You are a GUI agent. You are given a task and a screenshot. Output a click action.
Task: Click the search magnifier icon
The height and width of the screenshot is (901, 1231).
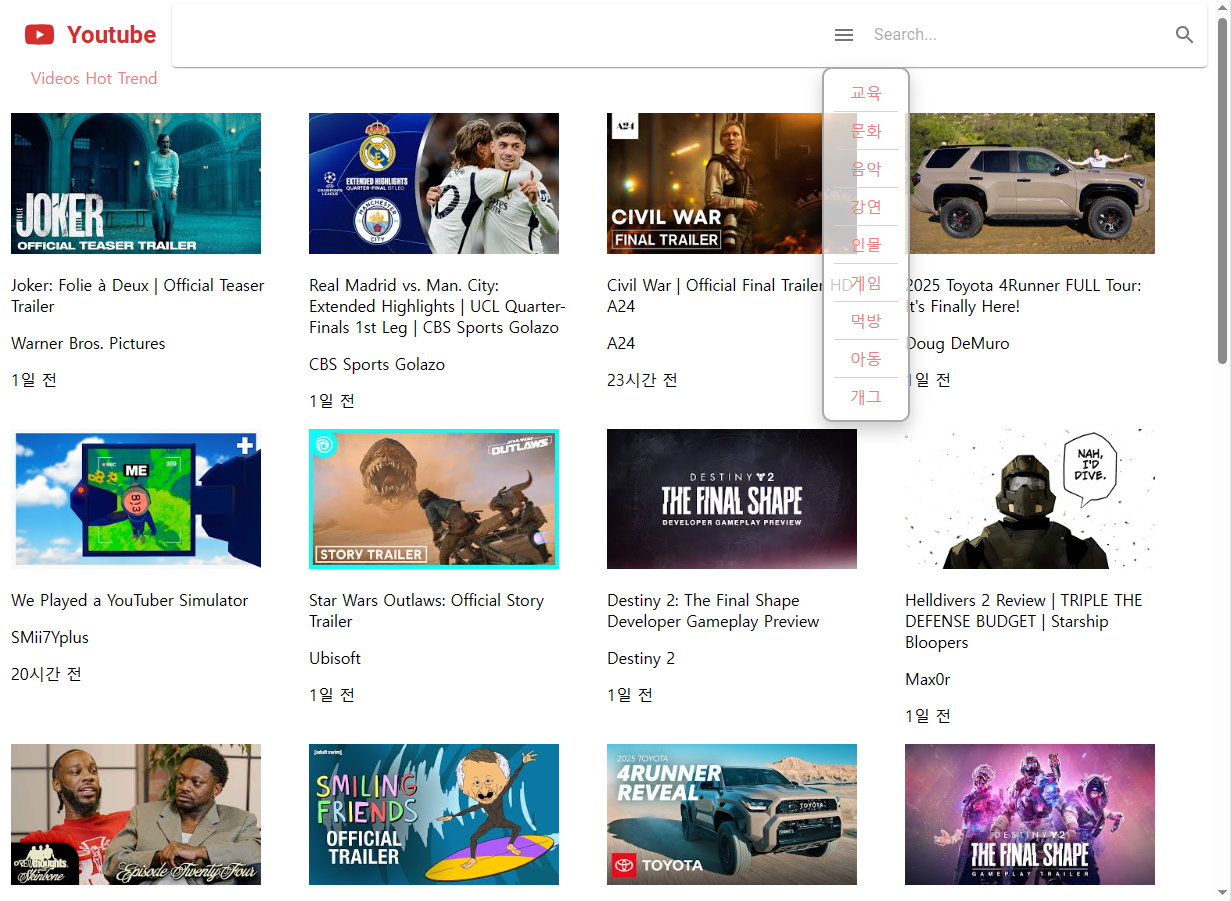click(1185, 35)
